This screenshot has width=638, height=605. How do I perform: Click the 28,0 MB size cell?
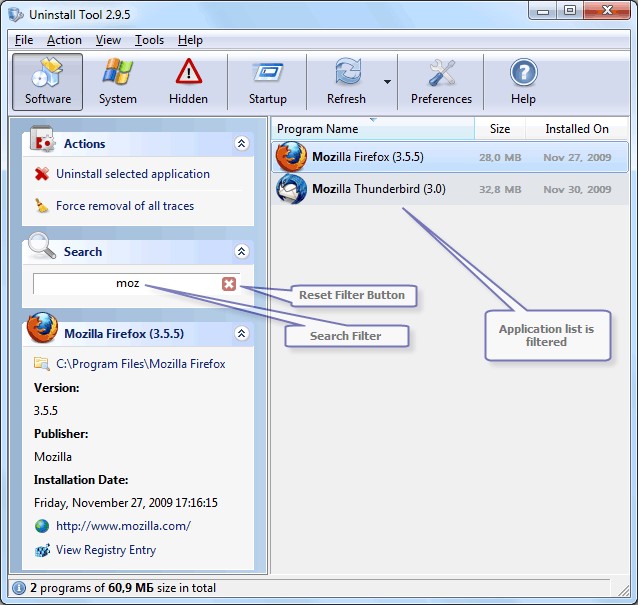click(x=500, y=157)
